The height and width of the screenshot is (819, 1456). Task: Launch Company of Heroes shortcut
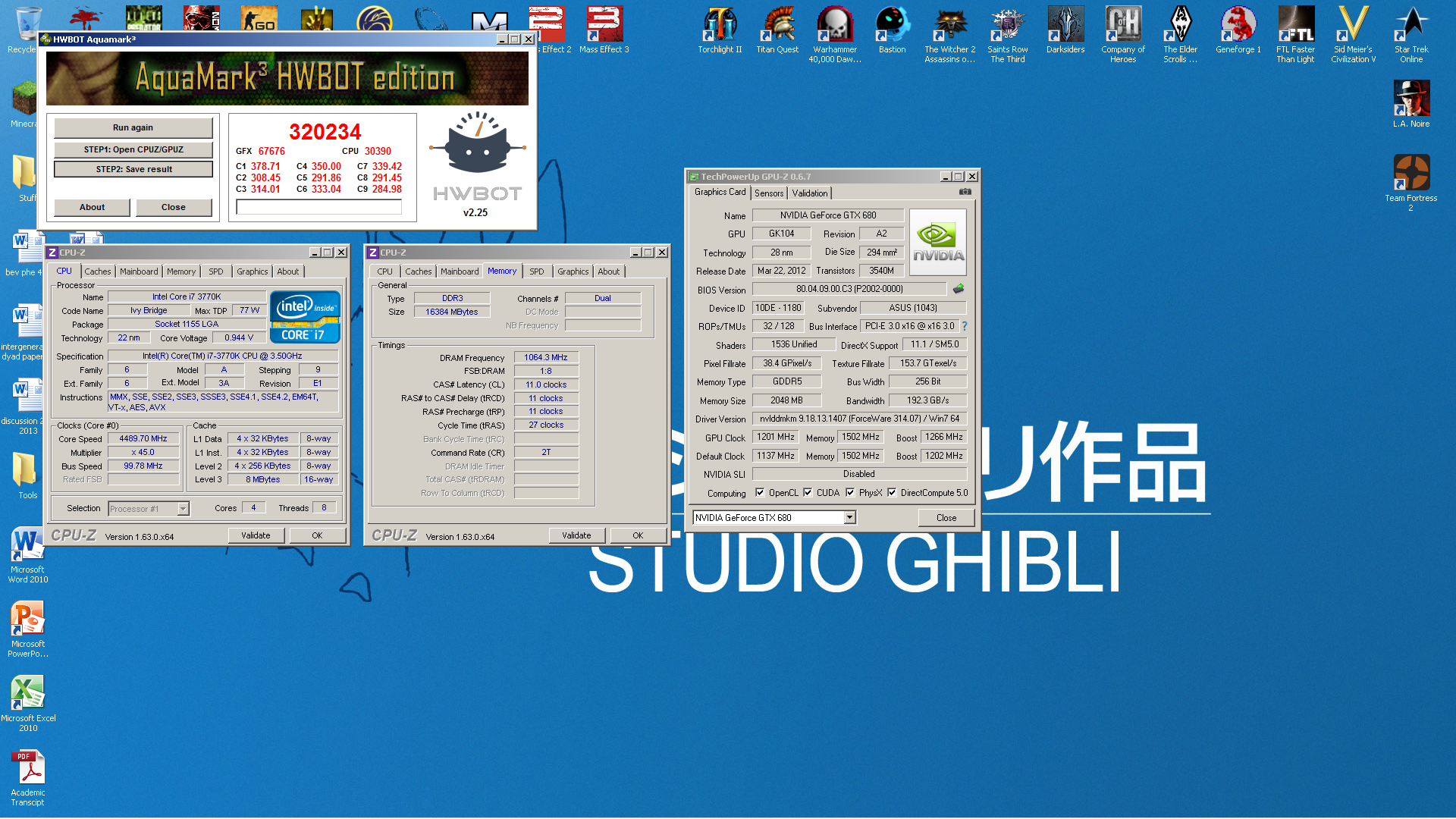[x=1123, y=34]
